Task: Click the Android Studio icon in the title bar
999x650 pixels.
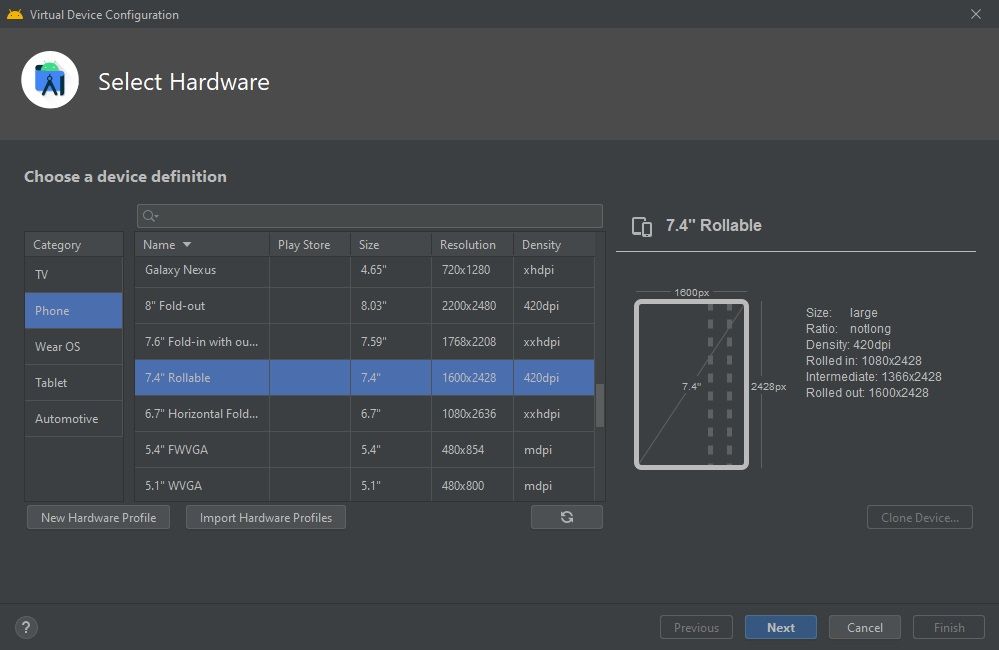Action: [x=14, y=14]
